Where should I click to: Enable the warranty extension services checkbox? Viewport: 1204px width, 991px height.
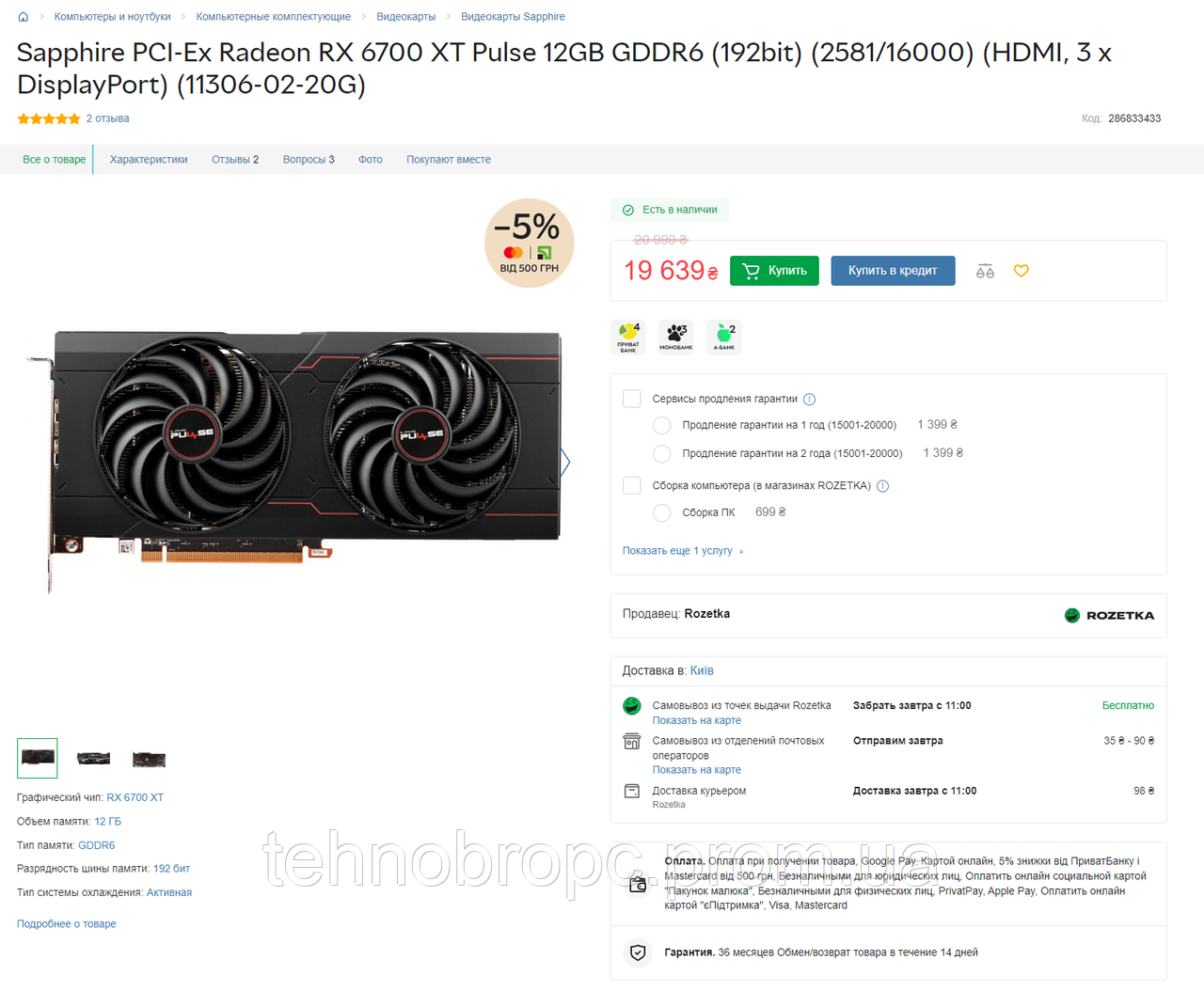point(632,399)
